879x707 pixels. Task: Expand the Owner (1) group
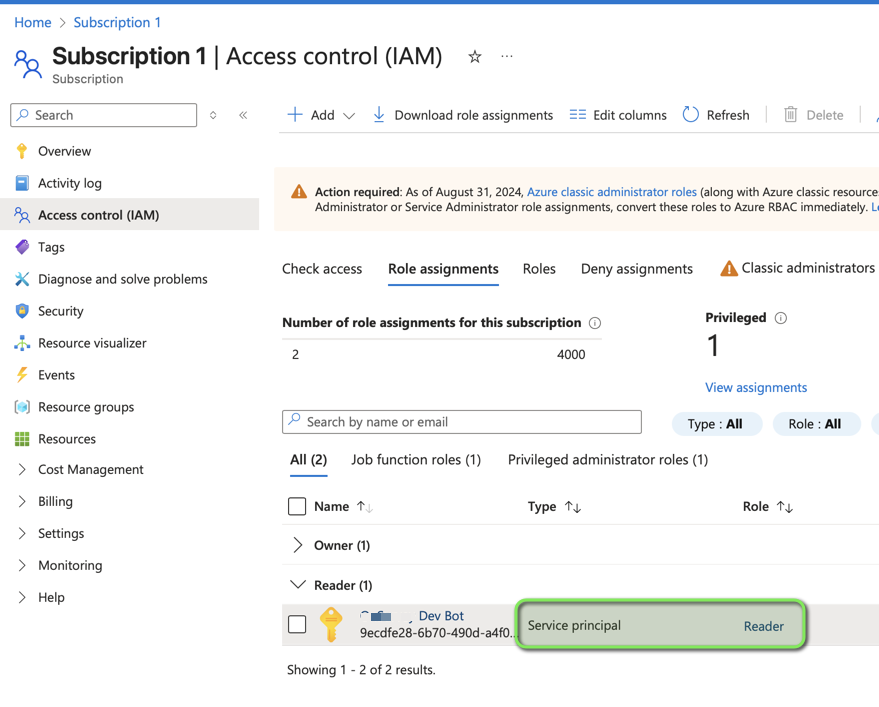297,545
